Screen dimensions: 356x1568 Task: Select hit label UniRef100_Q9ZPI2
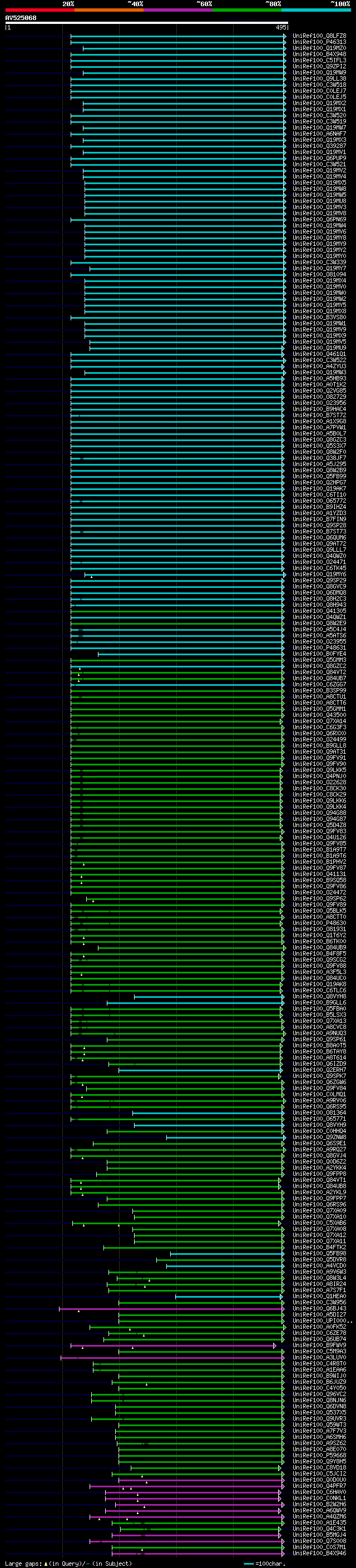click(x=319, y=66)
